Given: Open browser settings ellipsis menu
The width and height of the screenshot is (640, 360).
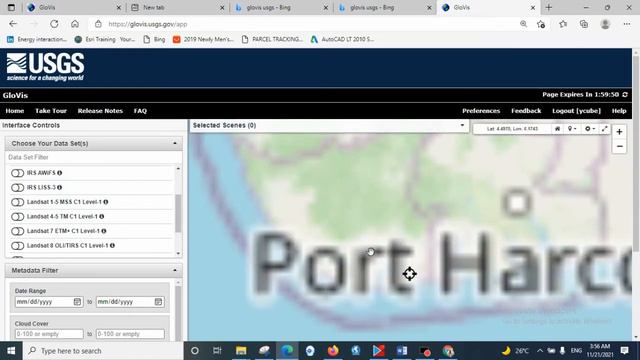Looking at the screenshot, I should pos(627,24).
